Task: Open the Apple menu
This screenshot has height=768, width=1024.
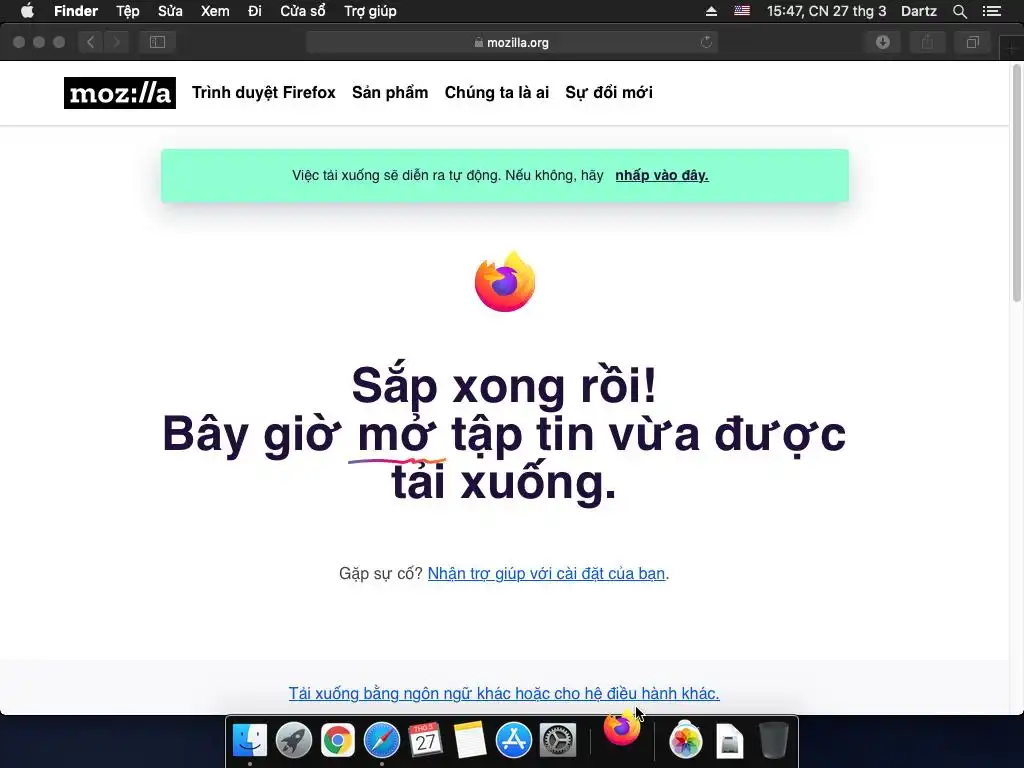Action: [x=27, y=11]
